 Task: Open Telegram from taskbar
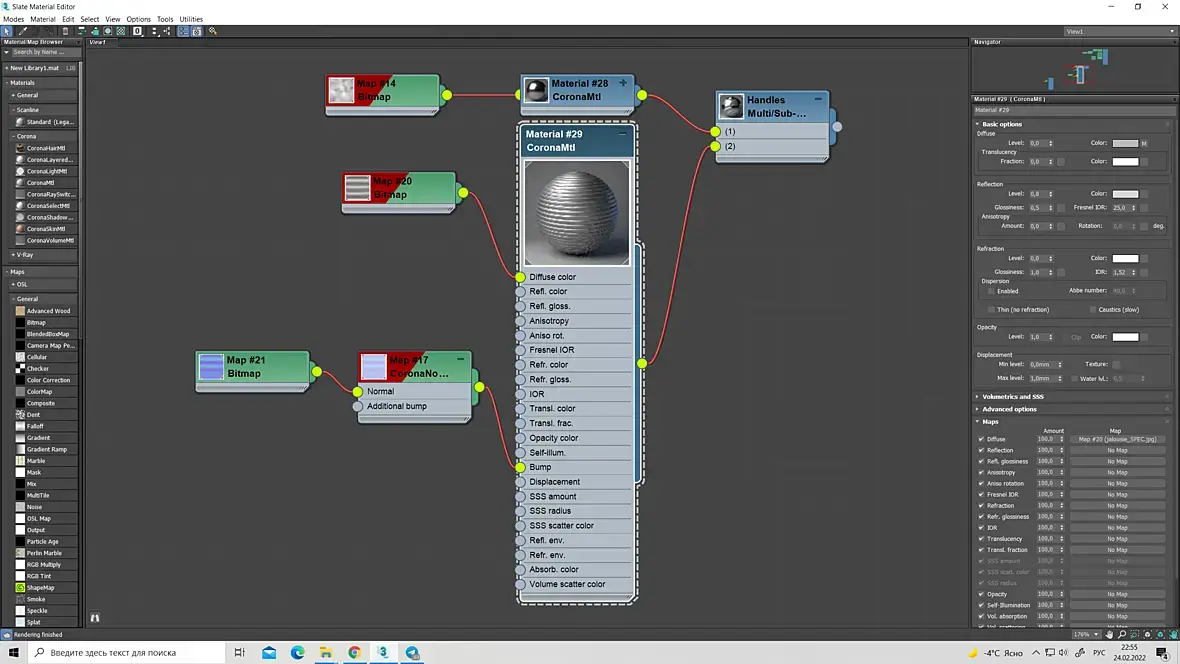[x=412, y=653]
